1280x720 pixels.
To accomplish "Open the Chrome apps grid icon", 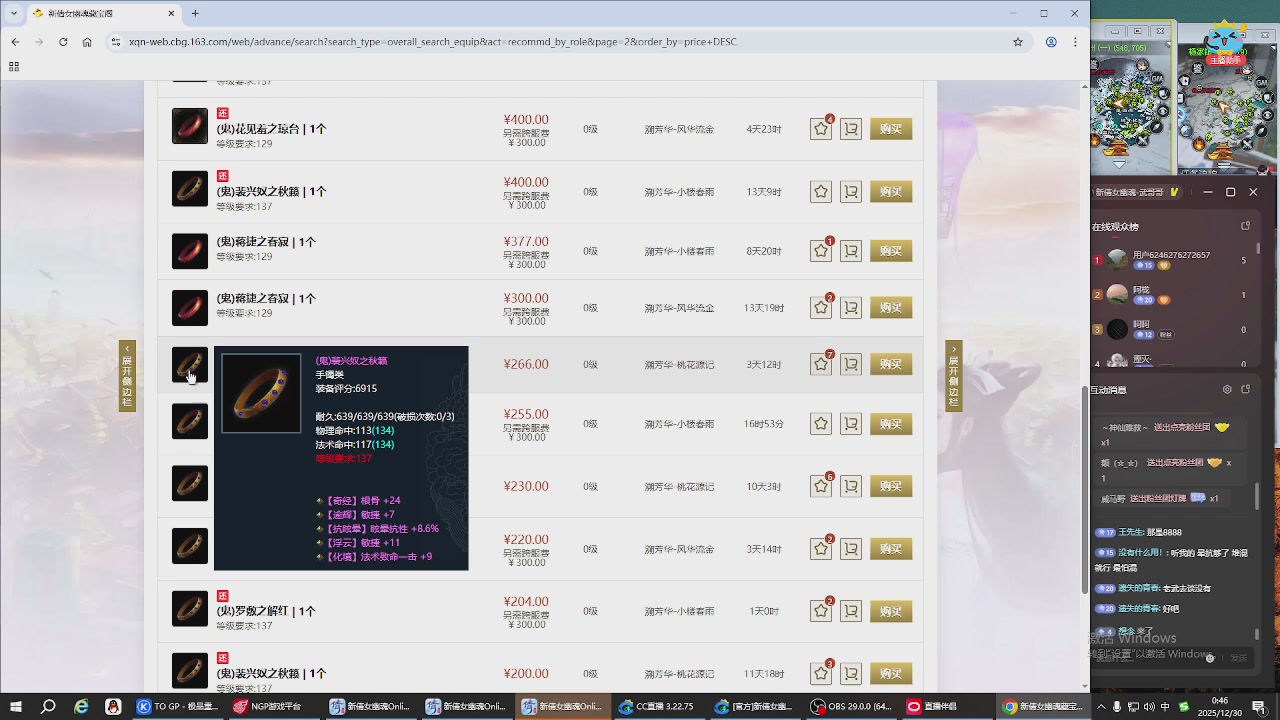I will click(x=14, y=67).
